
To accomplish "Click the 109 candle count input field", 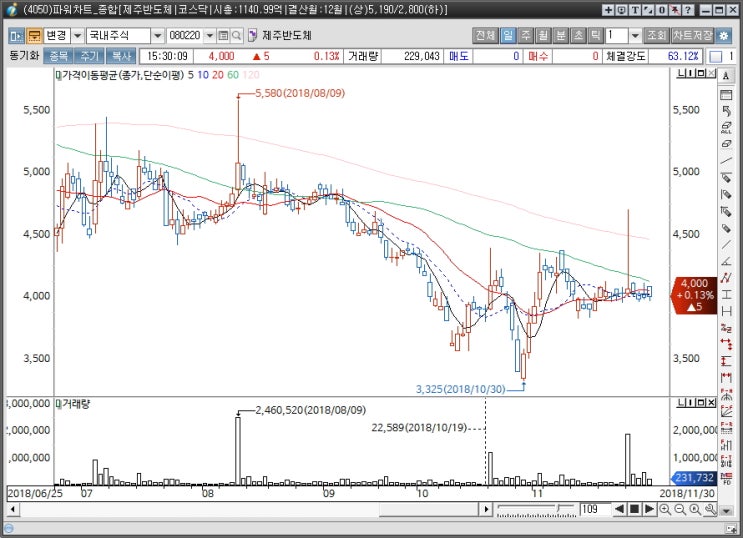I will click(595, 510).
